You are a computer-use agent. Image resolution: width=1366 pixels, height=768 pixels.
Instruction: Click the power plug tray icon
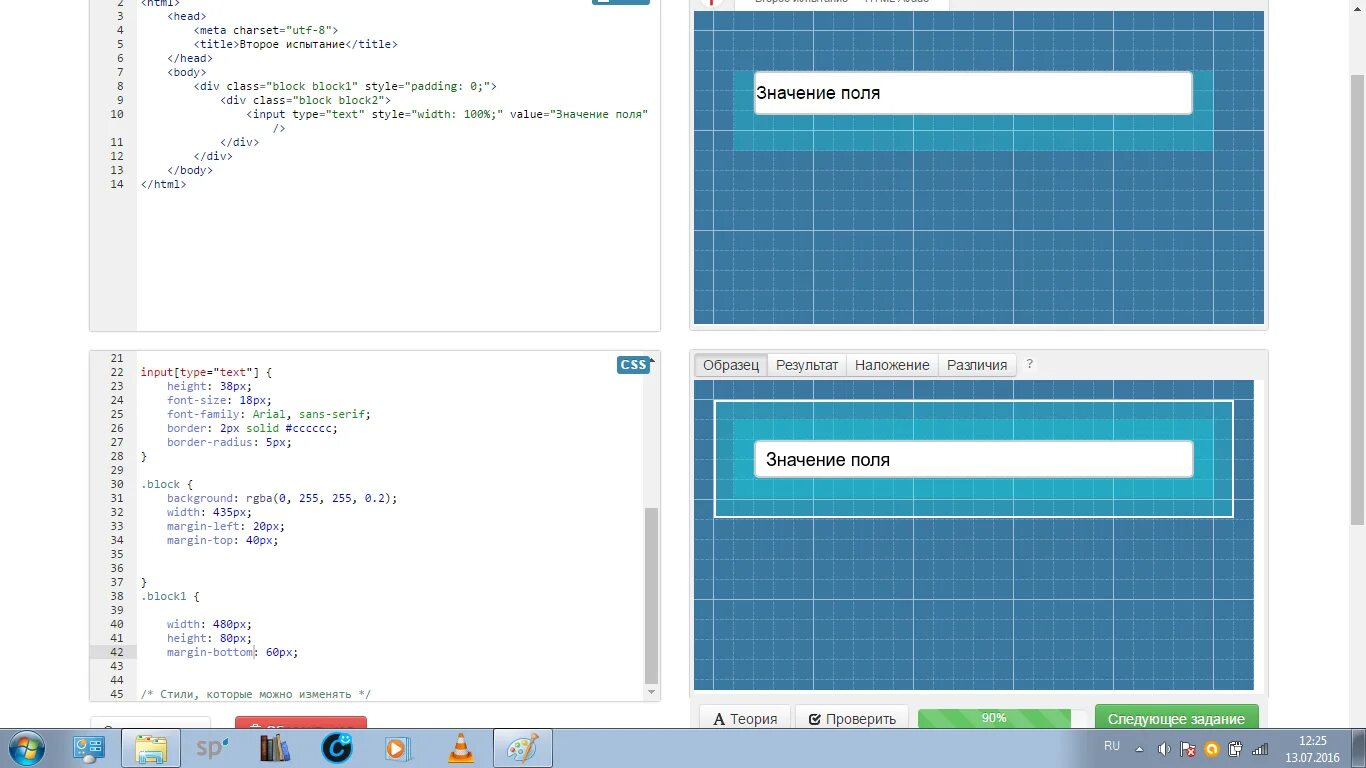coord(1236,748)
